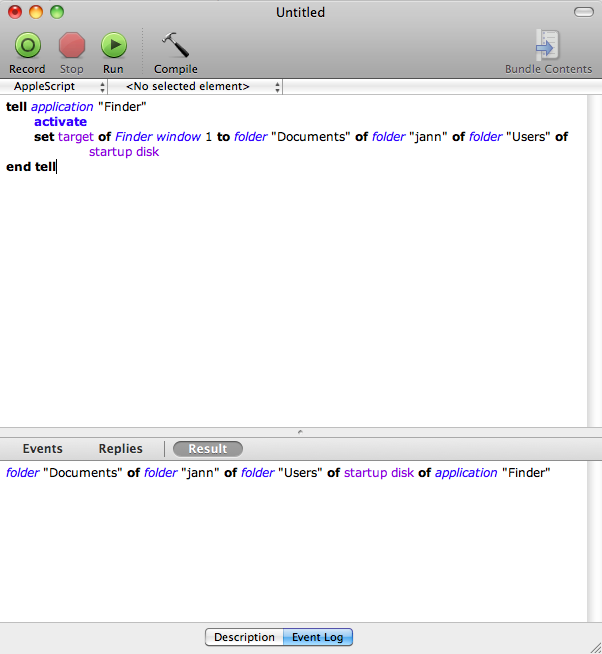Minimize the window with the yellow button
The image size is (602, 654).
click(x=35, y=12)
